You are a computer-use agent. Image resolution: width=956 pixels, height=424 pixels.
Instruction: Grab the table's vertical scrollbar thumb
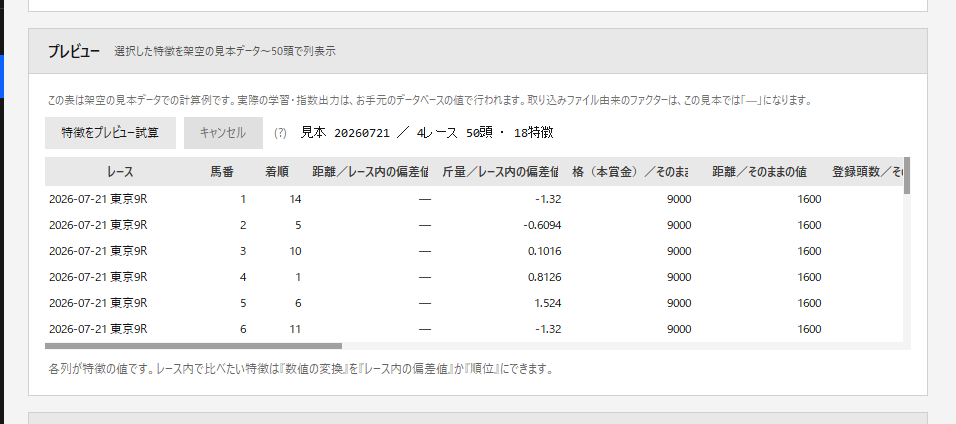[907, 176]
